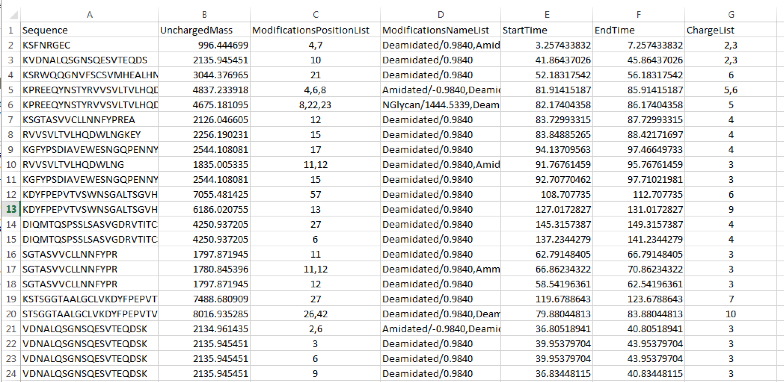
Task: Select cell NGlycan/1444.5339
Action: [x=440, y=105]
